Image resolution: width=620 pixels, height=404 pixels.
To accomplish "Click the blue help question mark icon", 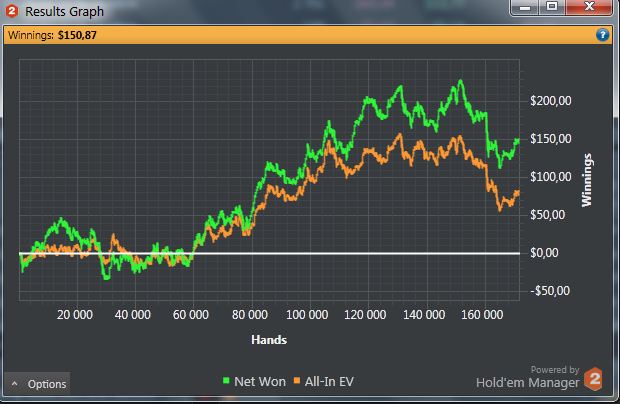I will pyautogui.click(x=602, y=35).
